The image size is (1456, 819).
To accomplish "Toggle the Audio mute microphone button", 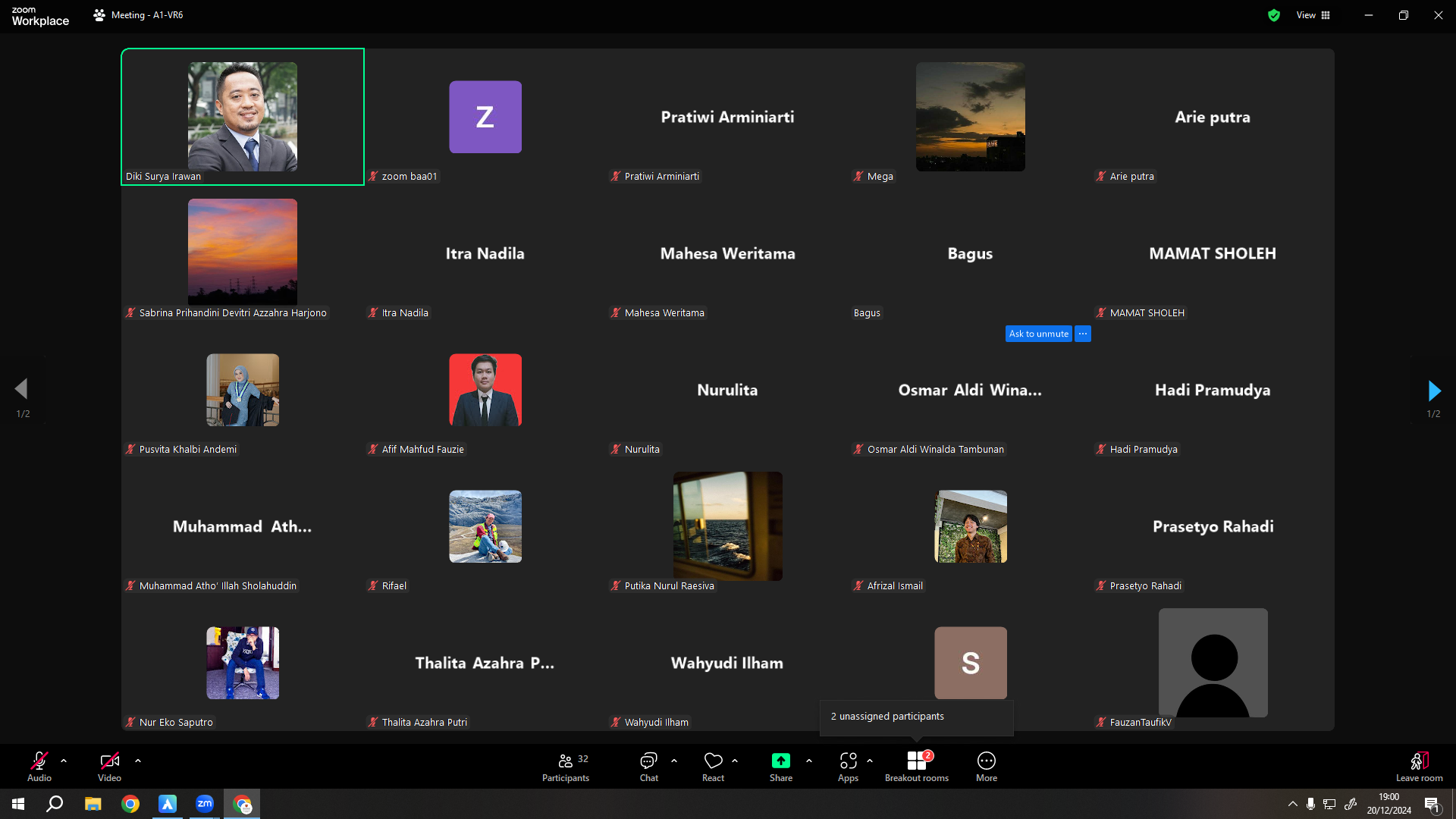I will pyautogui.click(x=39, y=766).
